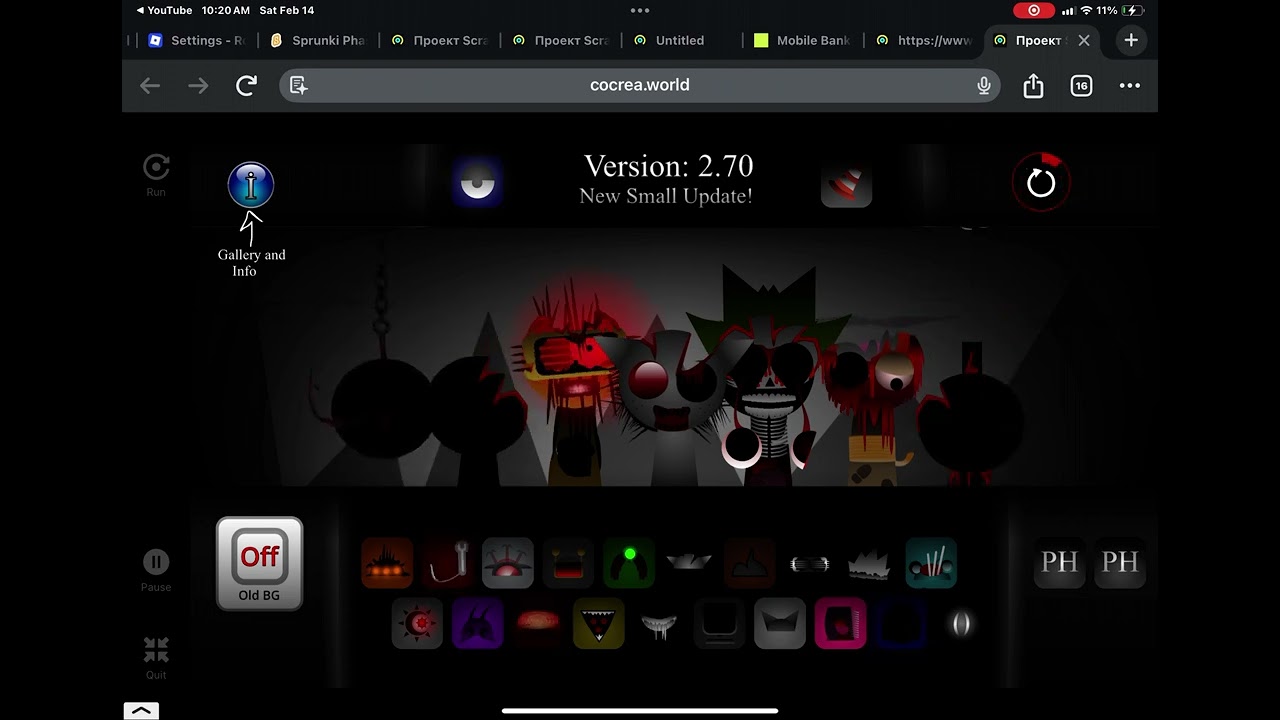Tap the microphone voice search icon

[984, 86]
